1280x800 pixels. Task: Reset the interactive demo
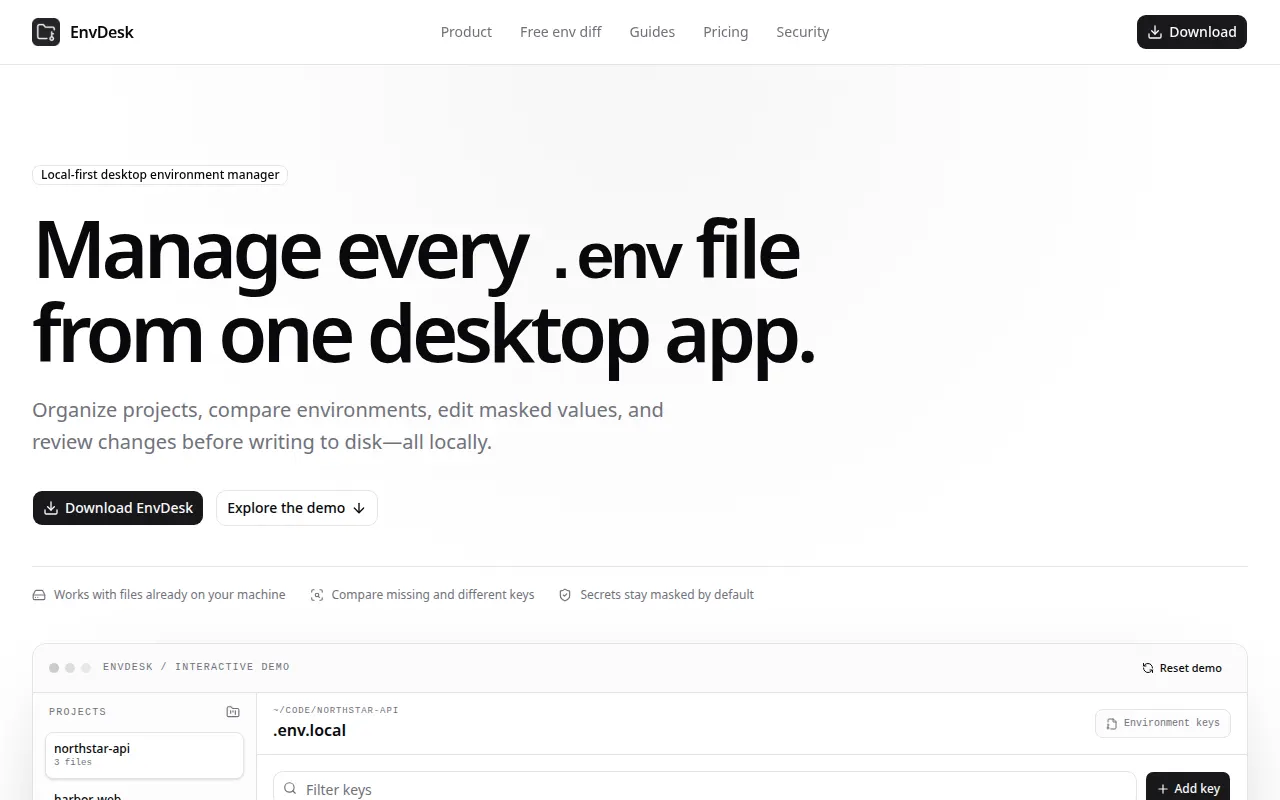(x=1182, y=668)
